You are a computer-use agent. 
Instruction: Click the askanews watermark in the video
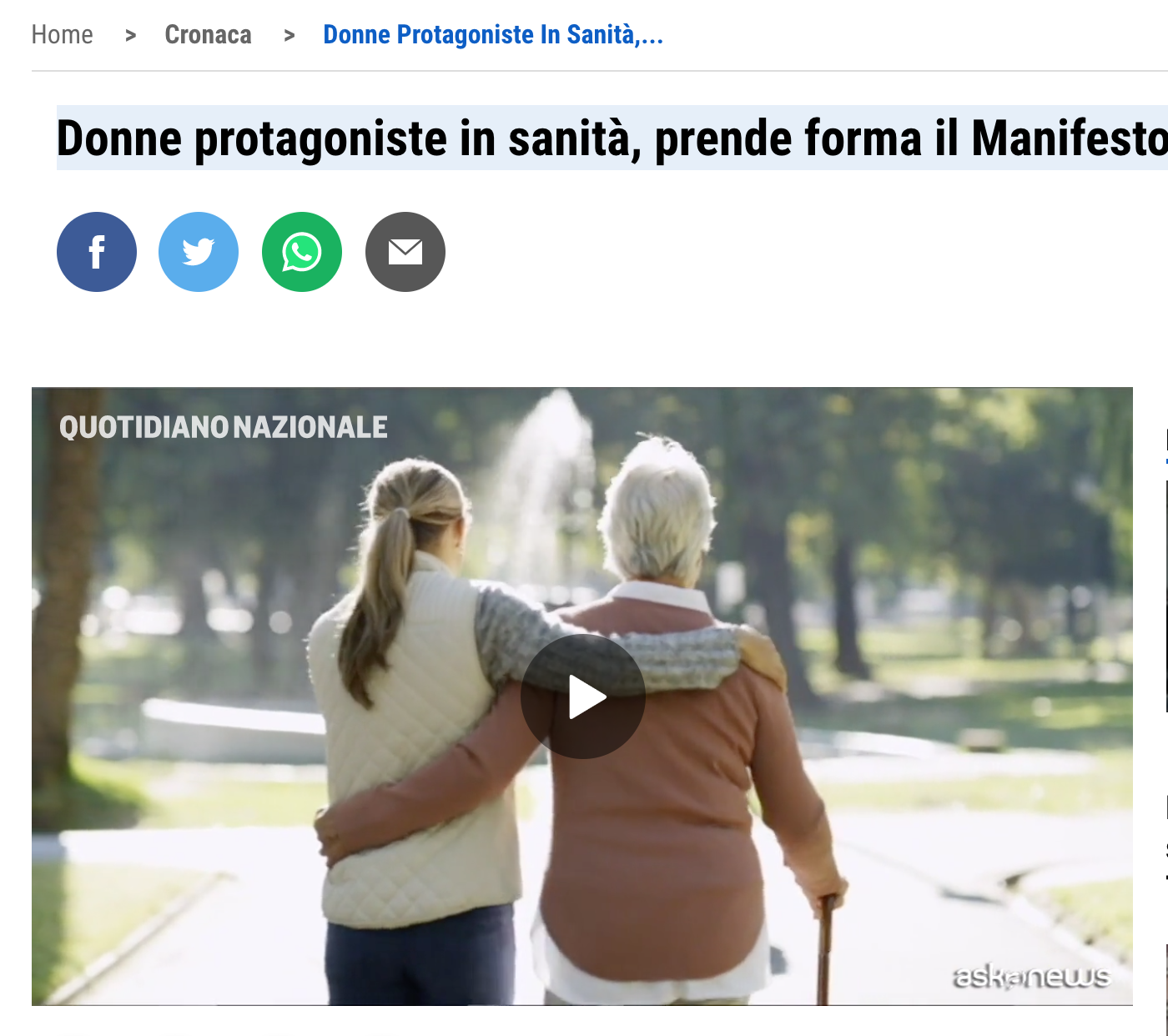[1031, 977]
